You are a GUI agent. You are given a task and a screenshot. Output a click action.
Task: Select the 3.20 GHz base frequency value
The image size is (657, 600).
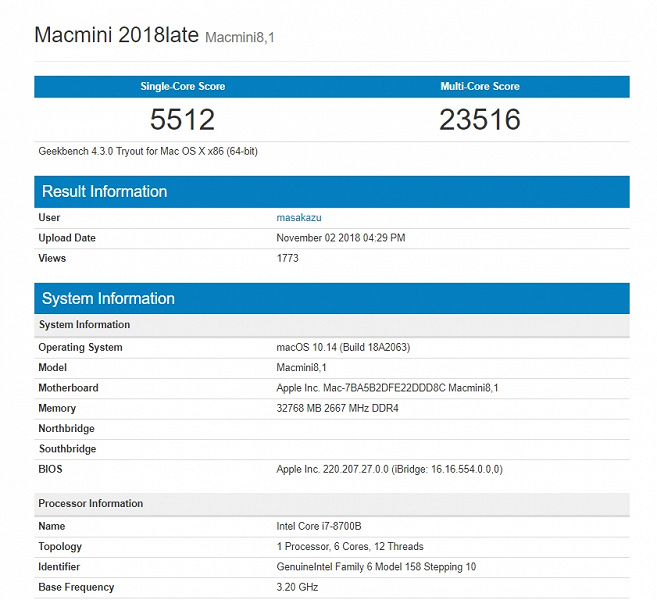[x=297, y=587]
